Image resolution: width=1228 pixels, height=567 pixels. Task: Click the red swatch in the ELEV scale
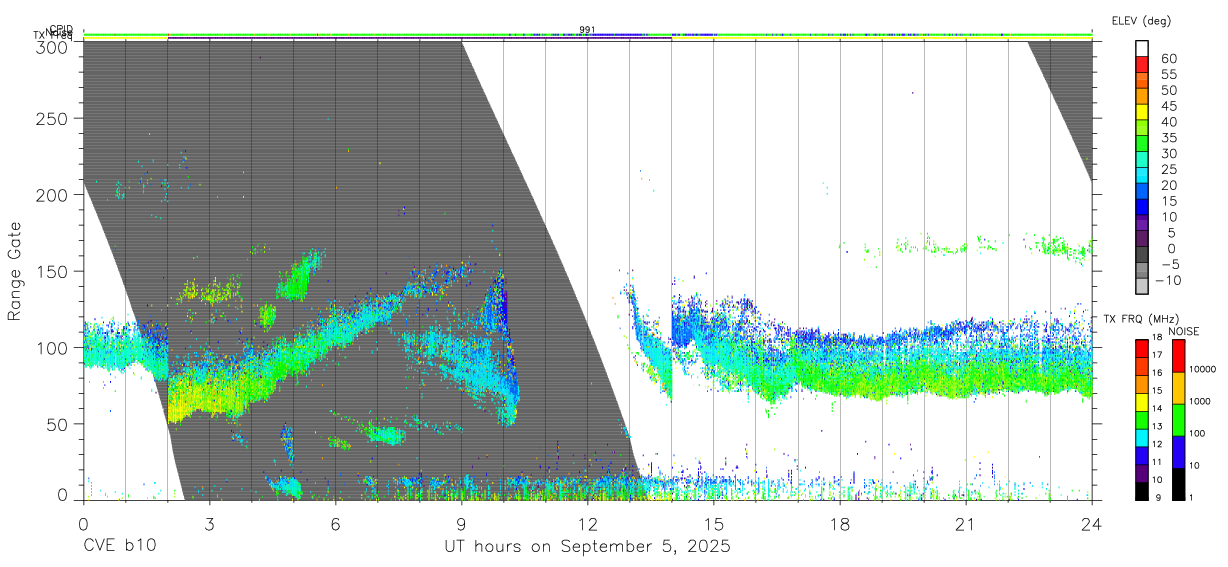click(x=1142, y=64)
